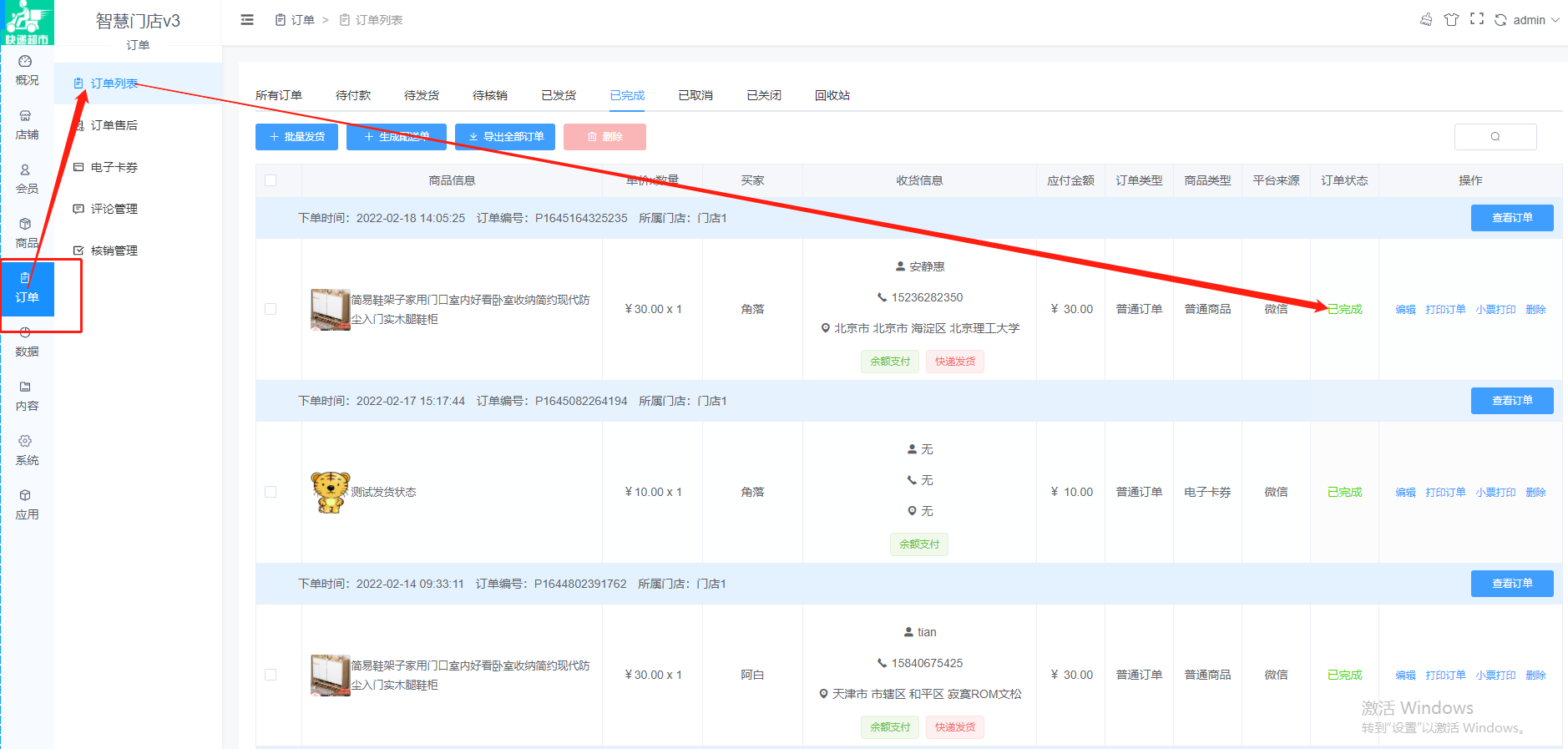This screenshot has height=749, width=1568.
Task: Switch to the 待核销 tab
Action: (490, 95)
